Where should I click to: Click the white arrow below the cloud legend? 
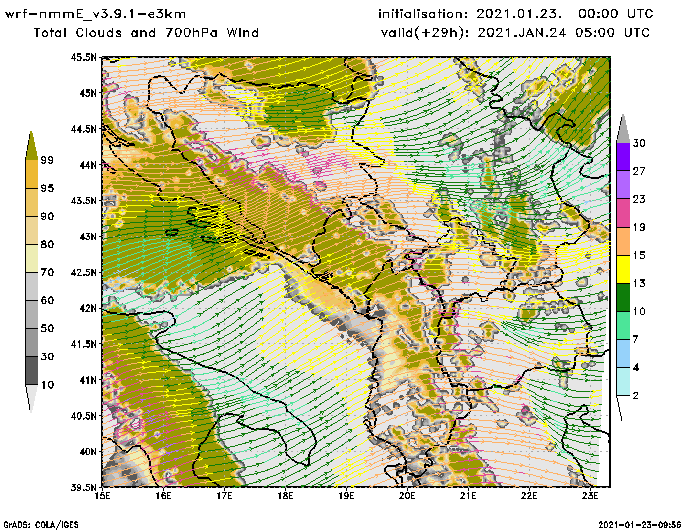[x=33, y=397]
